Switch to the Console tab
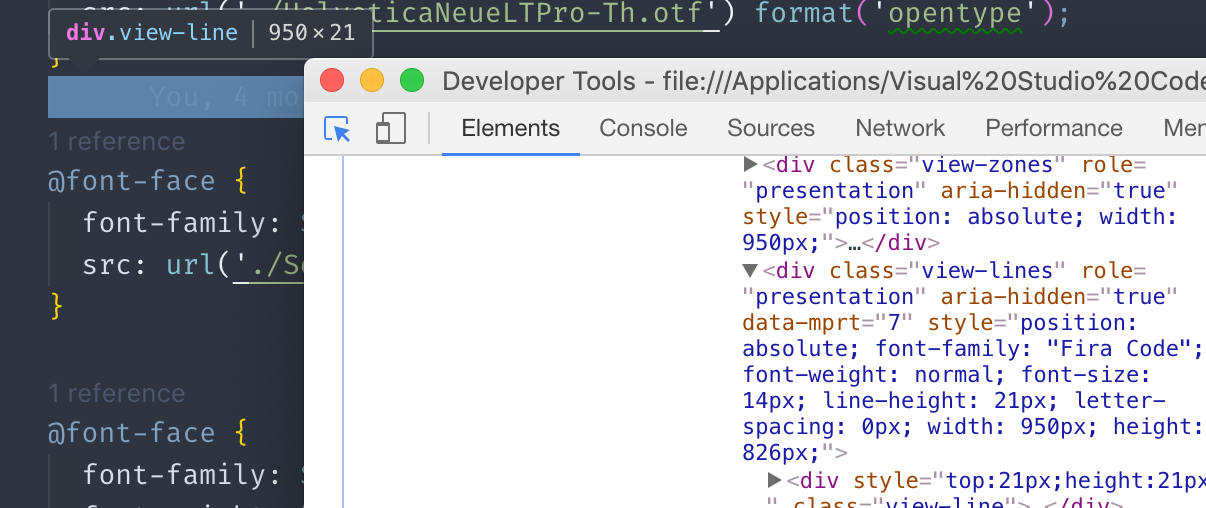1206x508 pixels. [x=643, y=128]
